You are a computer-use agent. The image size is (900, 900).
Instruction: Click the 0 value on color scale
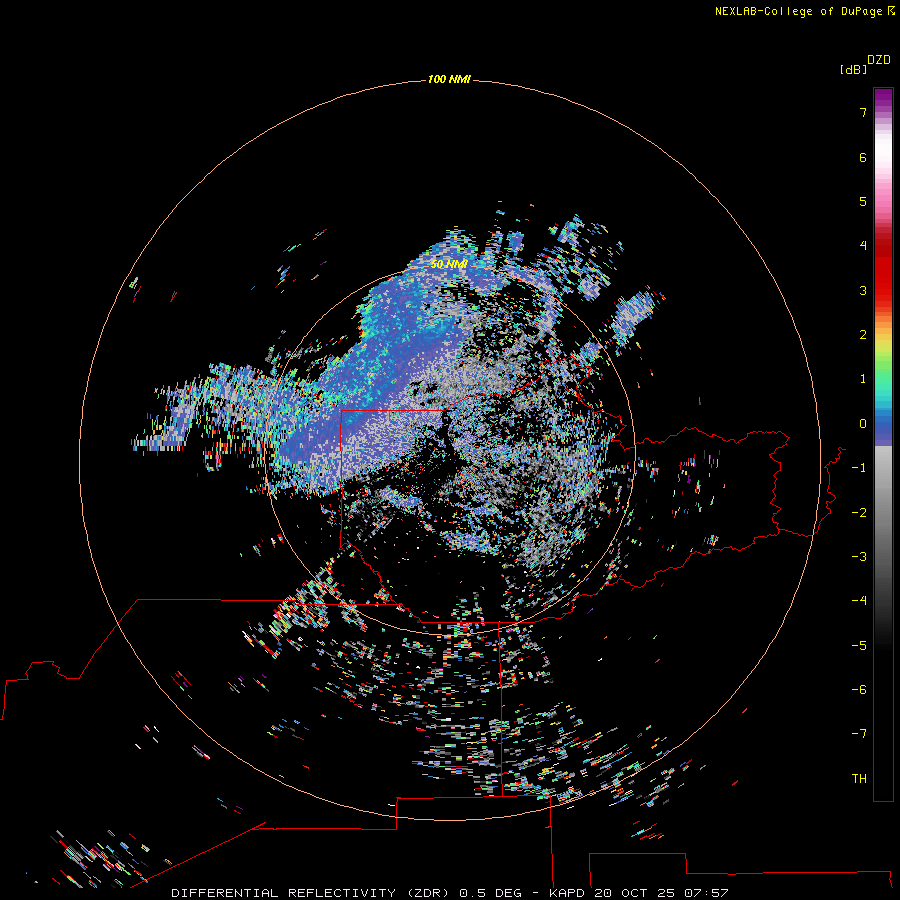863,424
